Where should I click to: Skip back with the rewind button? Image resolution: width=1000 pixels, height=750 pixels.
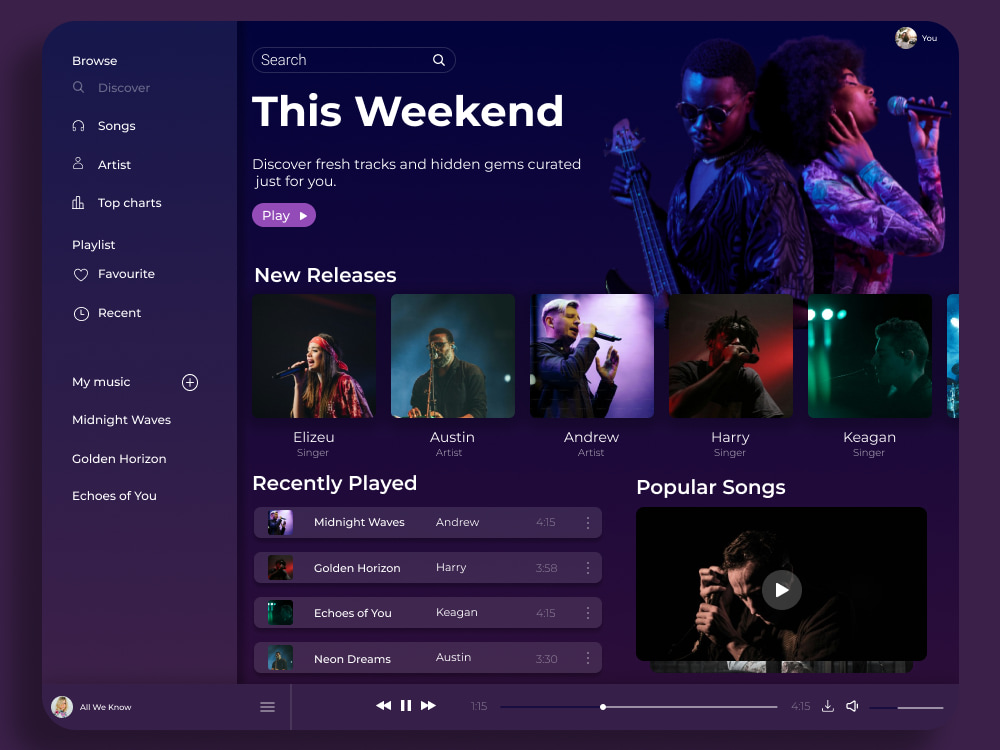click(x=383, y=705)
